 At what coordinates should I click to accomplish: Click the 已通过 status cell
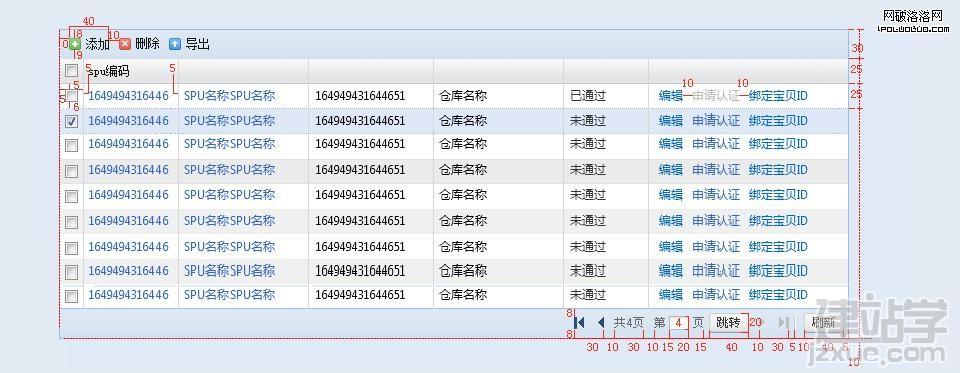point(588,96)
